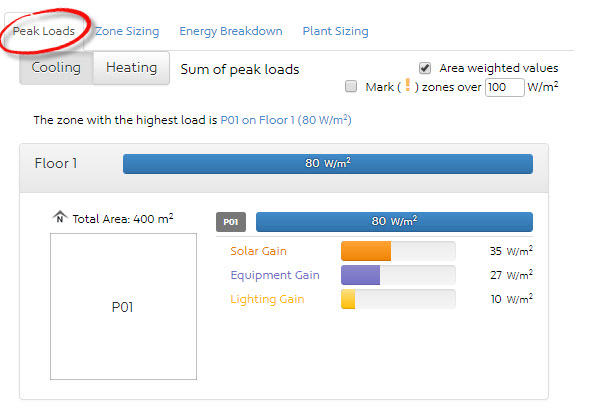Open the Peak Loads tab
This screenshot has height=419, width=595.
[x=44, y=31]
